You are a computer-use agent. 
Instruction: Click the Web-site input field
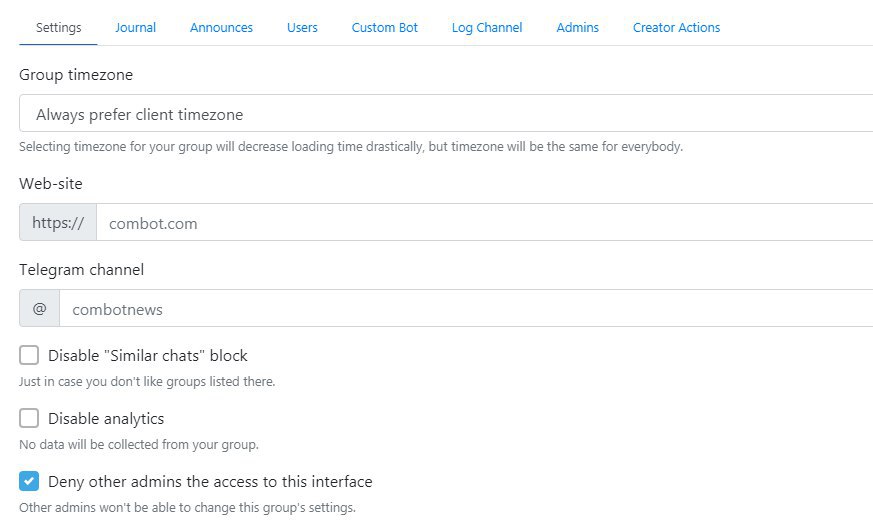coord(485,223)
